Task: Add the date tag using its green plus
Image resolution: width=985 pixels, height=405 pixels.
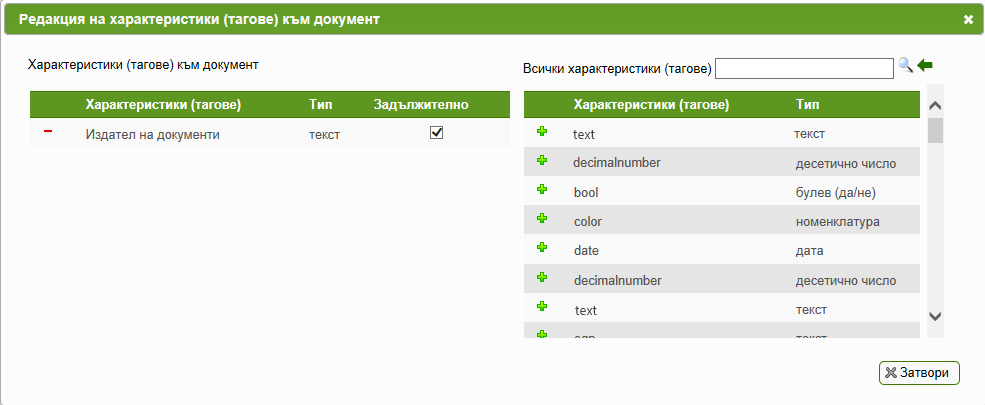Action: pos(542,247)
